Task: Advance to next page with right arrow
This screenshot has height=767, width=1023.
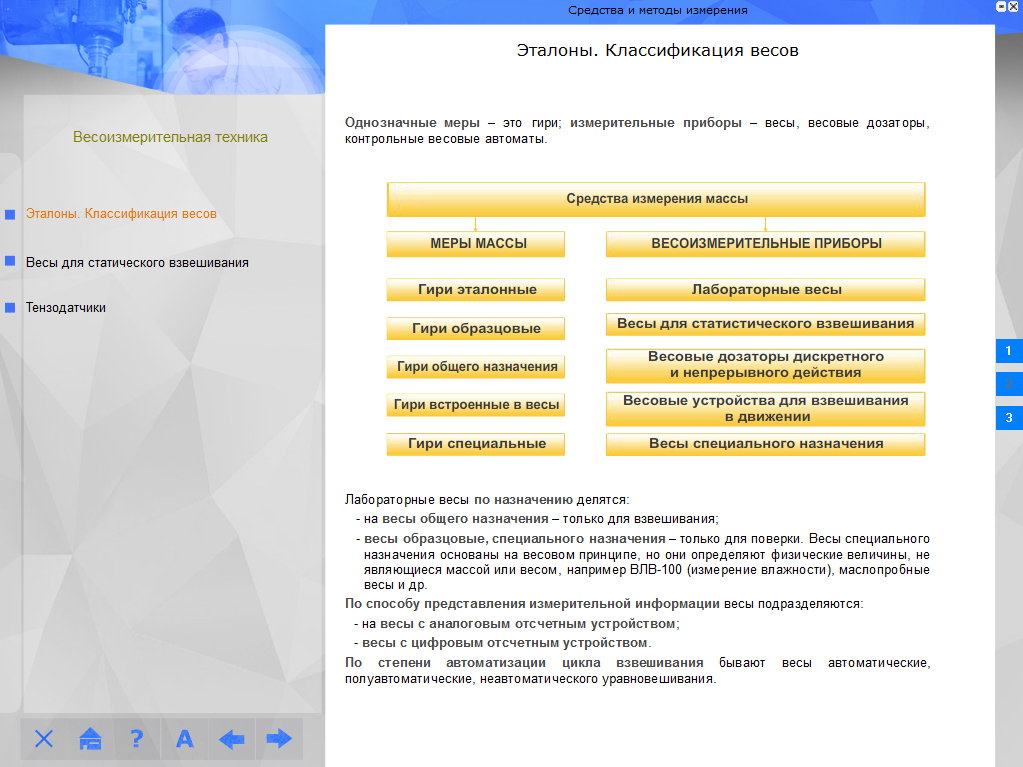Action: coord(278,739)
